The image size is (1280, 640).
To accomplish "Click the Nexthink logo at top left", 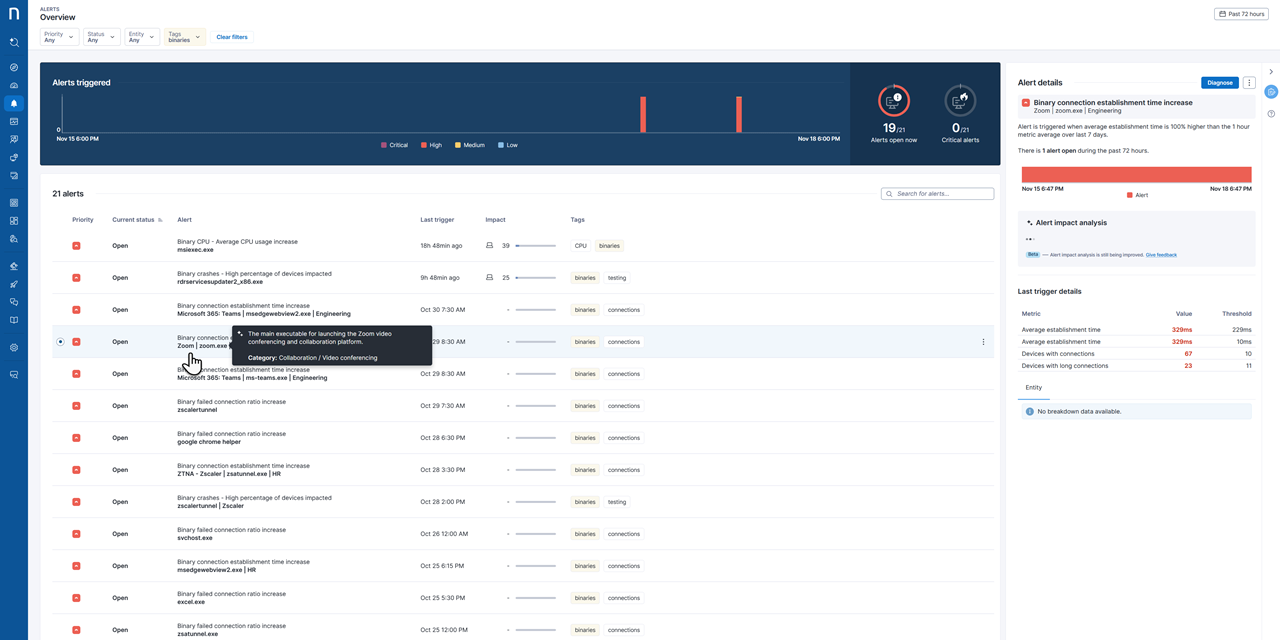I will pos(14,15).
